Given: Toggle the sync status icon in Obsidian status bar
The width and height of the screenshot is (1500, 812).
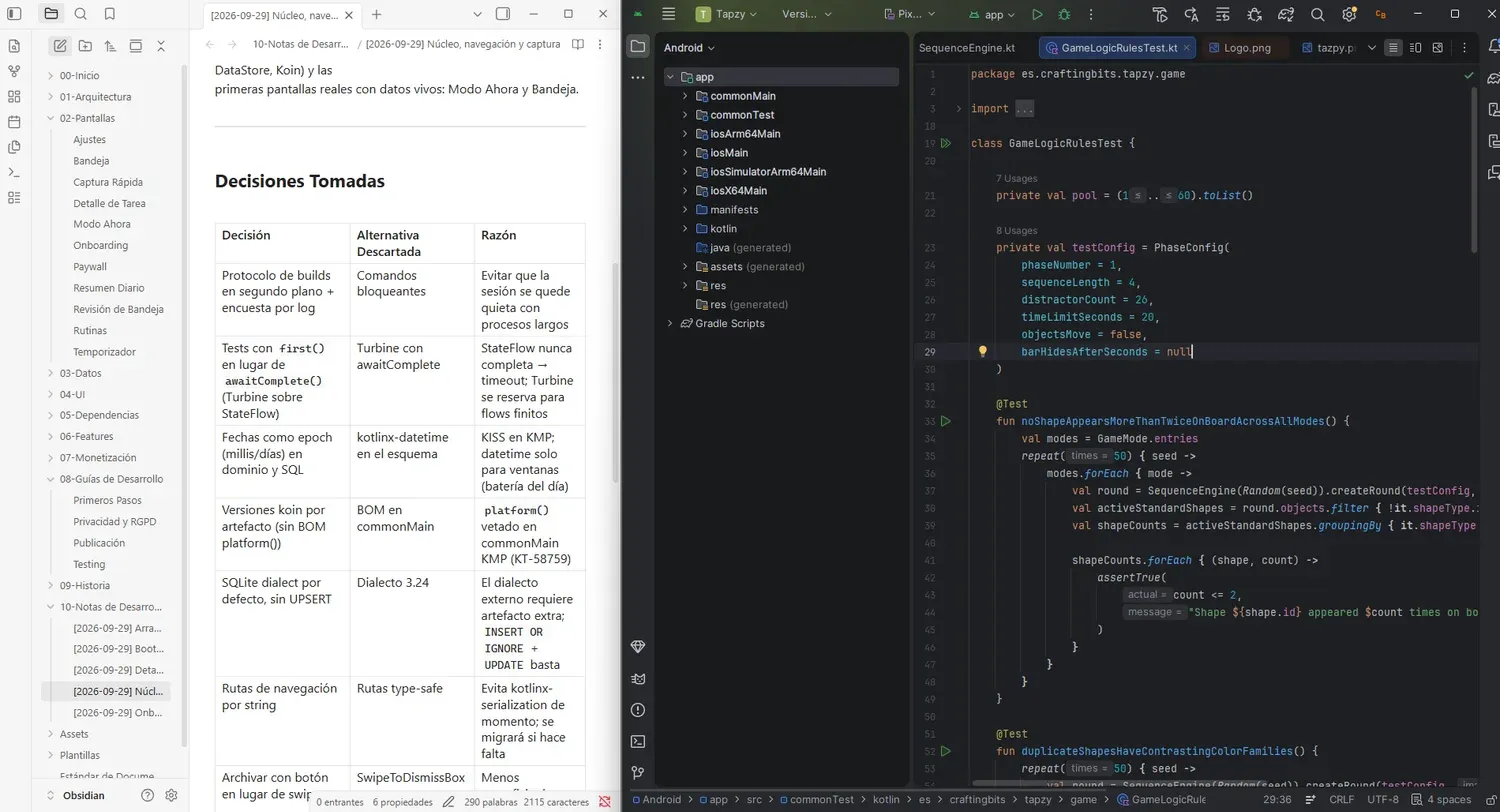Looking at the screenshot, I should [604, 802].
